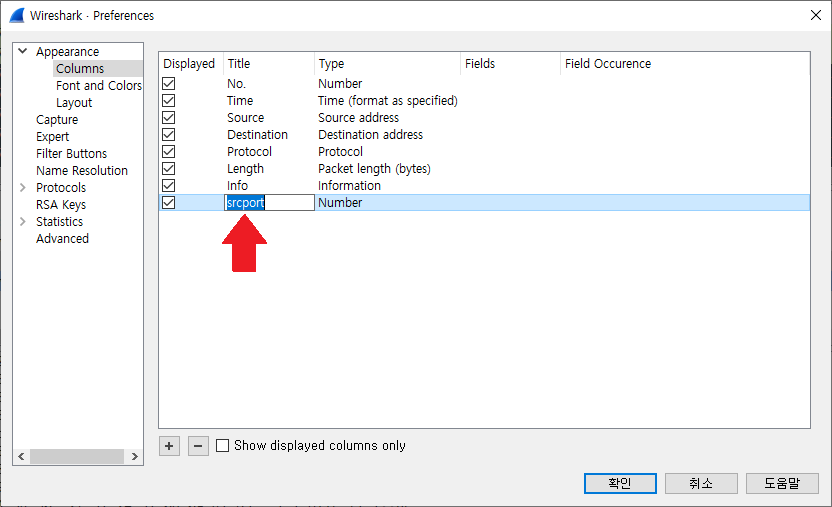Click the plus button to add column
The image size is (832, 507).
coord(169,446)
